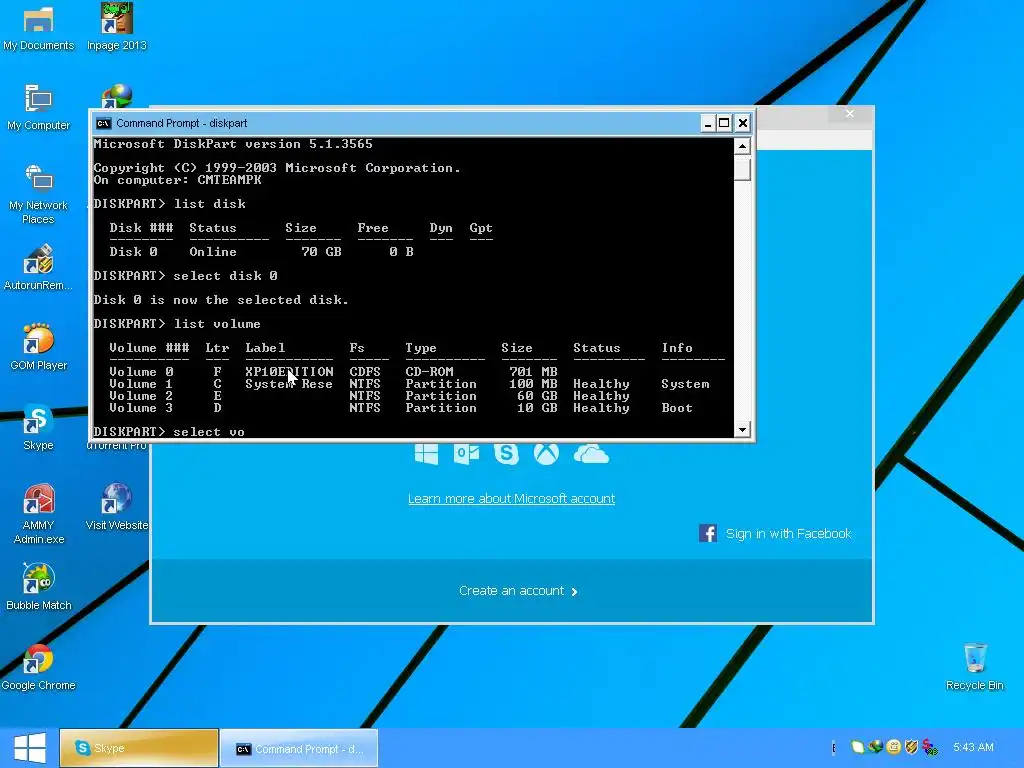
Task: Select the AutorunRem desktop shortcut
Action: coord(38,267)
